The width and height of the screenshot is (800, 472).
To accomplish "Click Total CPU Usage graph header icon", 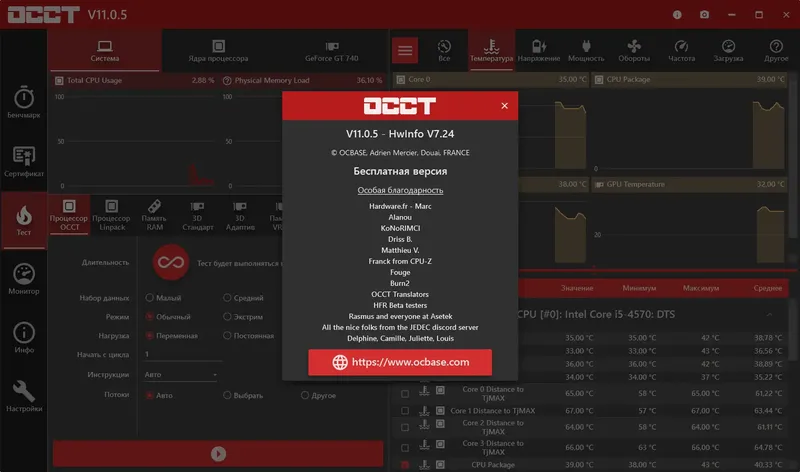I will click(59, 81).
